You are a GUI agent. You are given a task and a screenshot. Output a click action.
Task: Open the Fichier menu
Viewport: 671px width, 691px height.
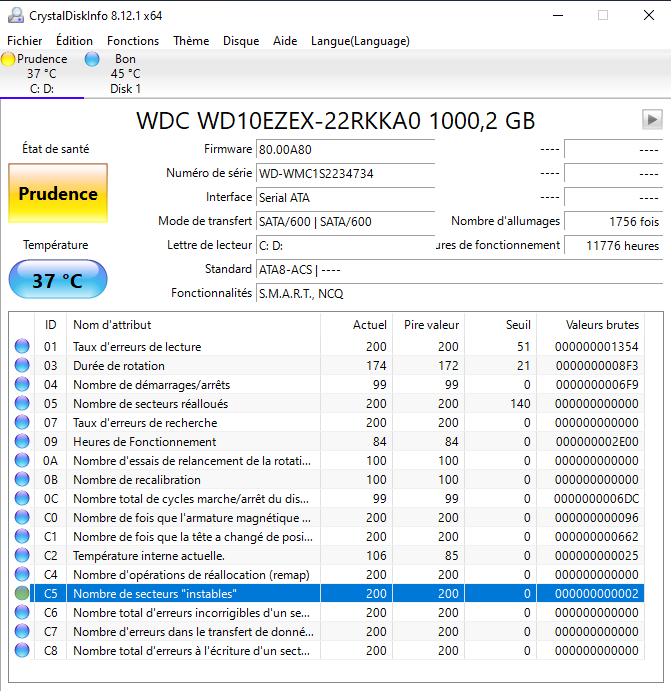(25, 41)
